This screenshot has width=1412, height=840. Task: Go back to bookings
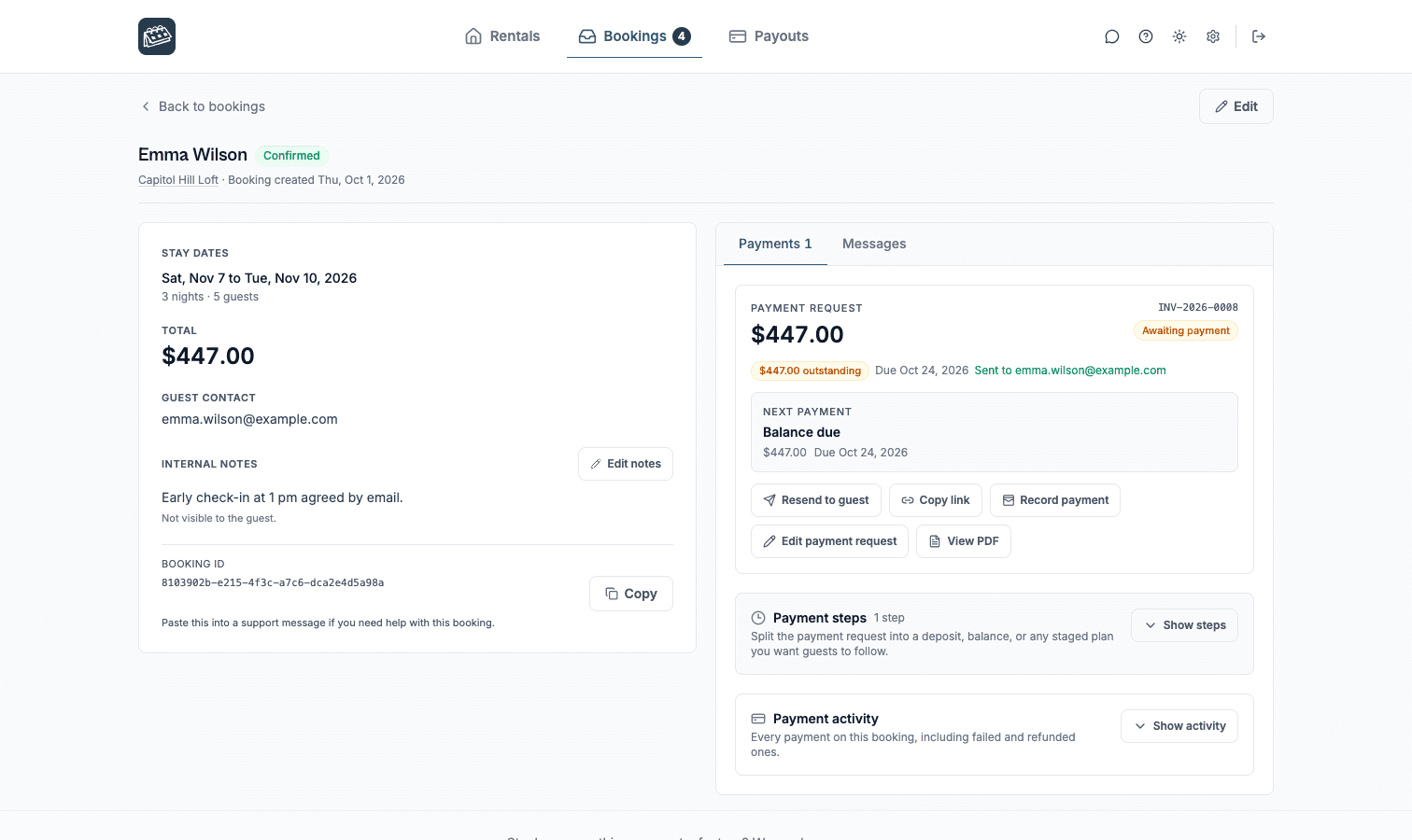(x=203, y=106)
